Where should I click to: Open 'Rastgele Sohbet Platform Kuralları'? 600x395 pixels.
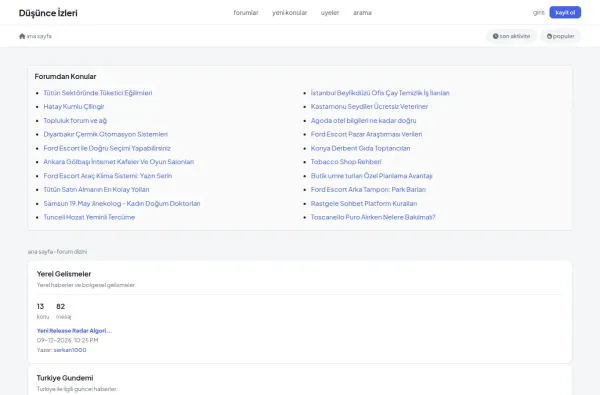(364, 203)
